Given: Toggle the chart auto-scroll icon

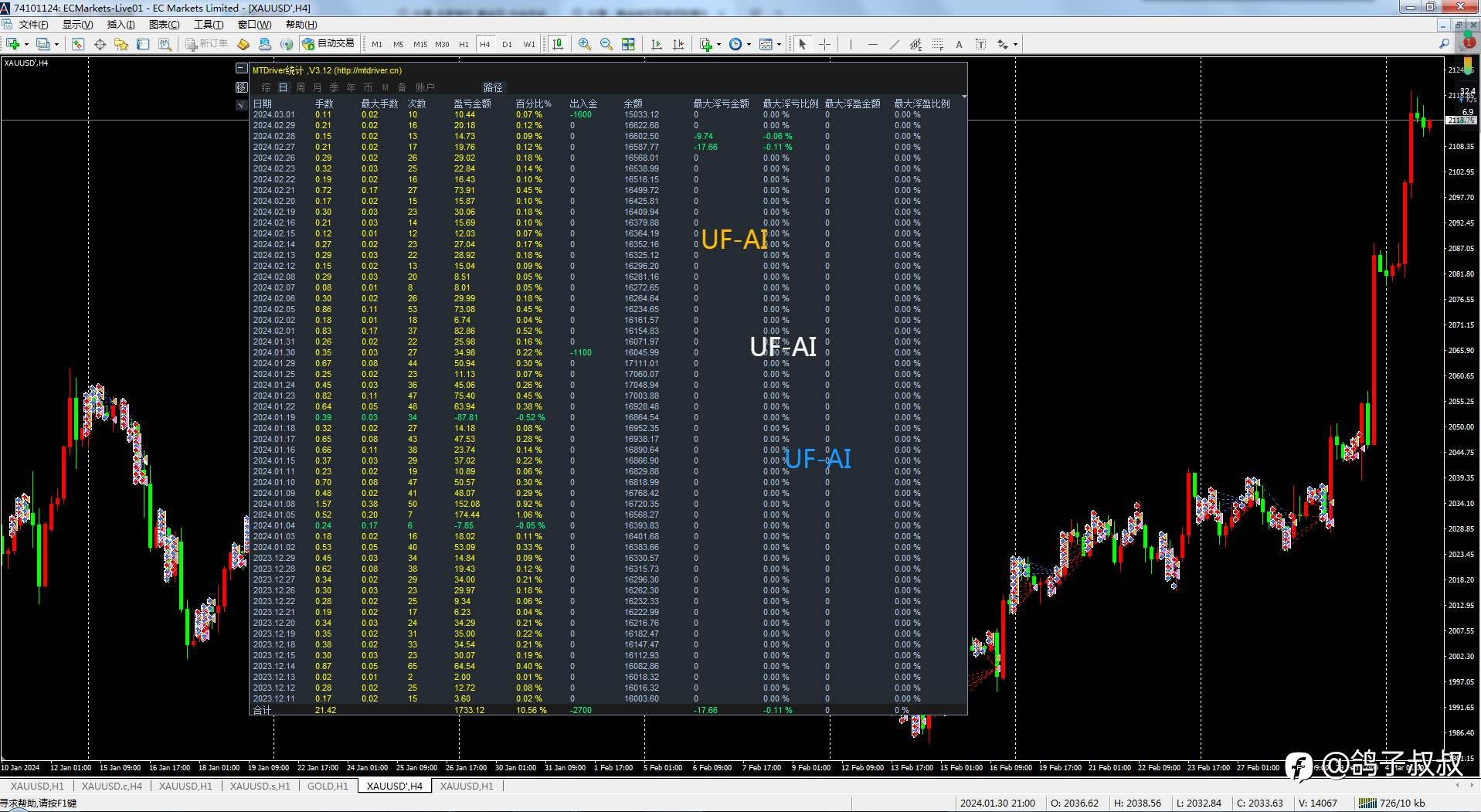Looking at the screenshot, I should pyautogui.click(x=657, y=44).
